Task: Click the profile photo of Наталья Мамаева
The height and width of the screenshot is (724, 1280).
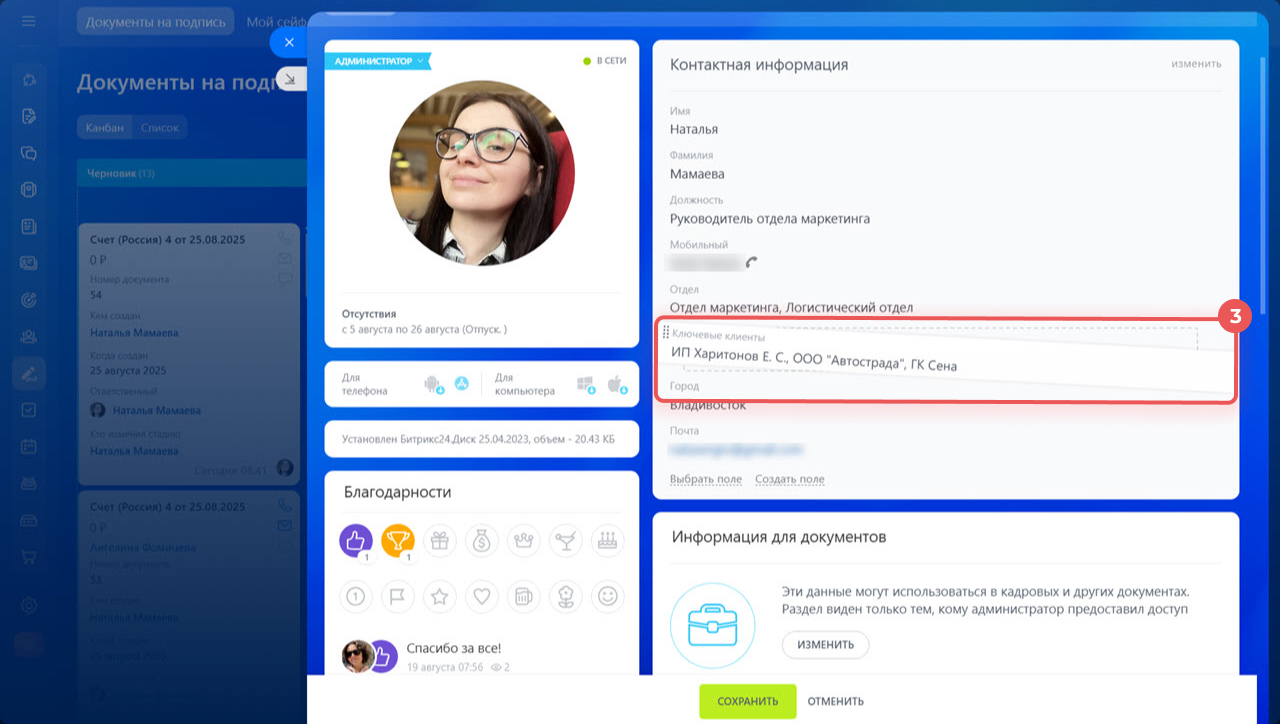Action: tap(482, 175)
